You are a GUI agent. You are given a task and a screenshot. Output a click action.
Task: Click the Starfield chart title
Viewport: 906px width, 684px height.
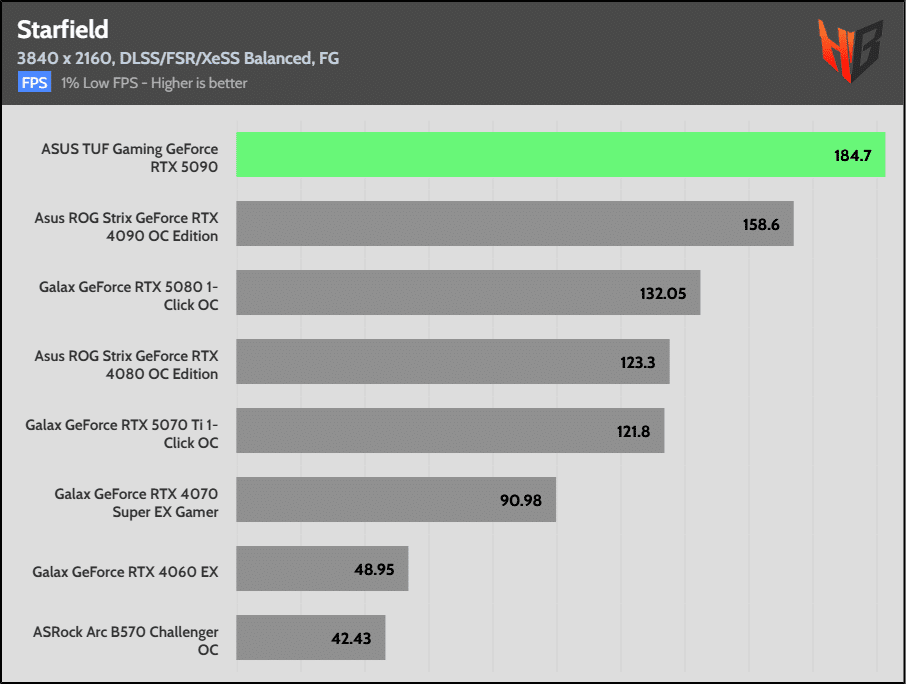[62, 29]
